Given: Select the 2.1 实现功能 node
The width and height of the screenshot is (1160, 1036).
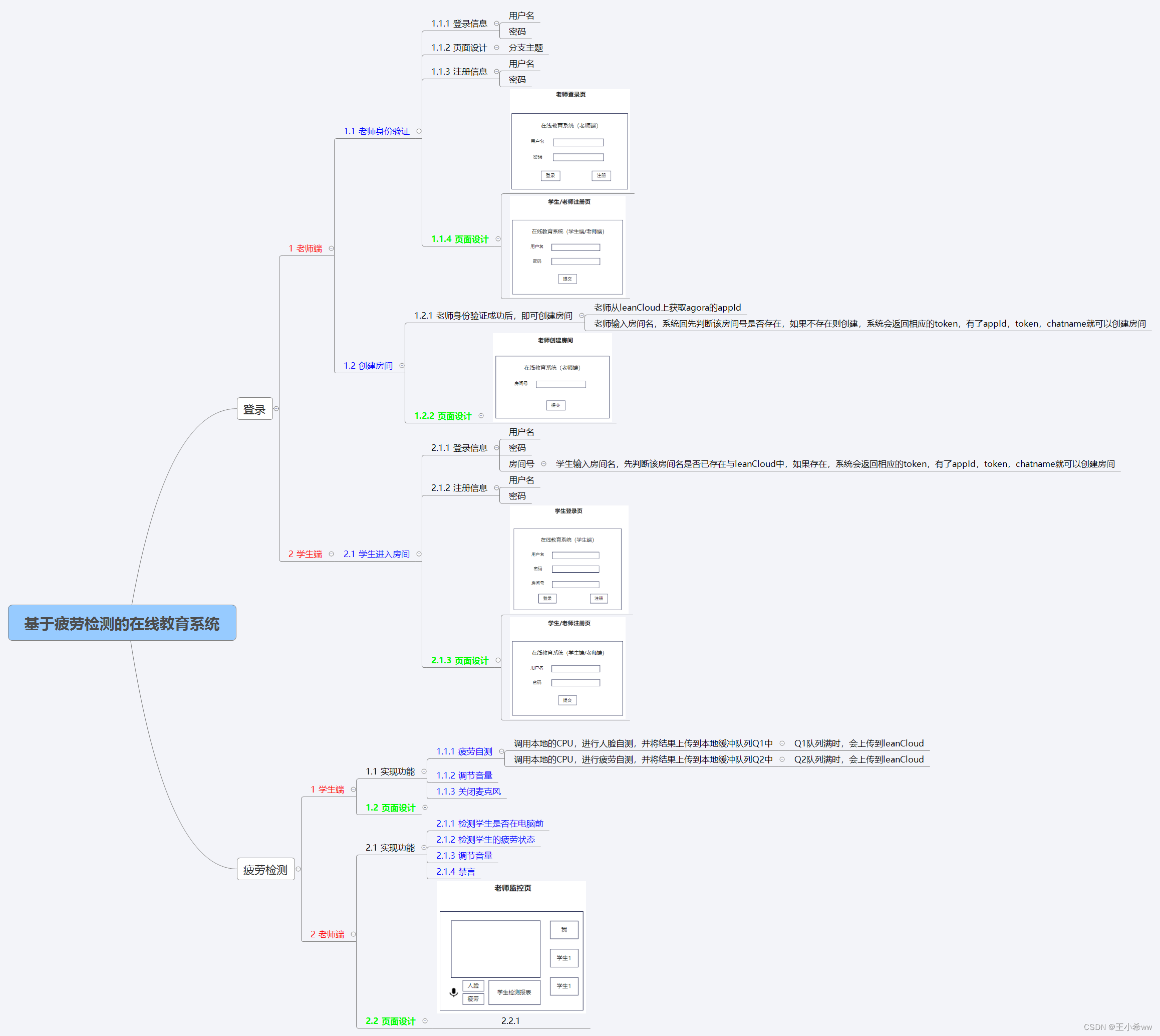Looking at the screenshot, I should click(x=391, y=848).
